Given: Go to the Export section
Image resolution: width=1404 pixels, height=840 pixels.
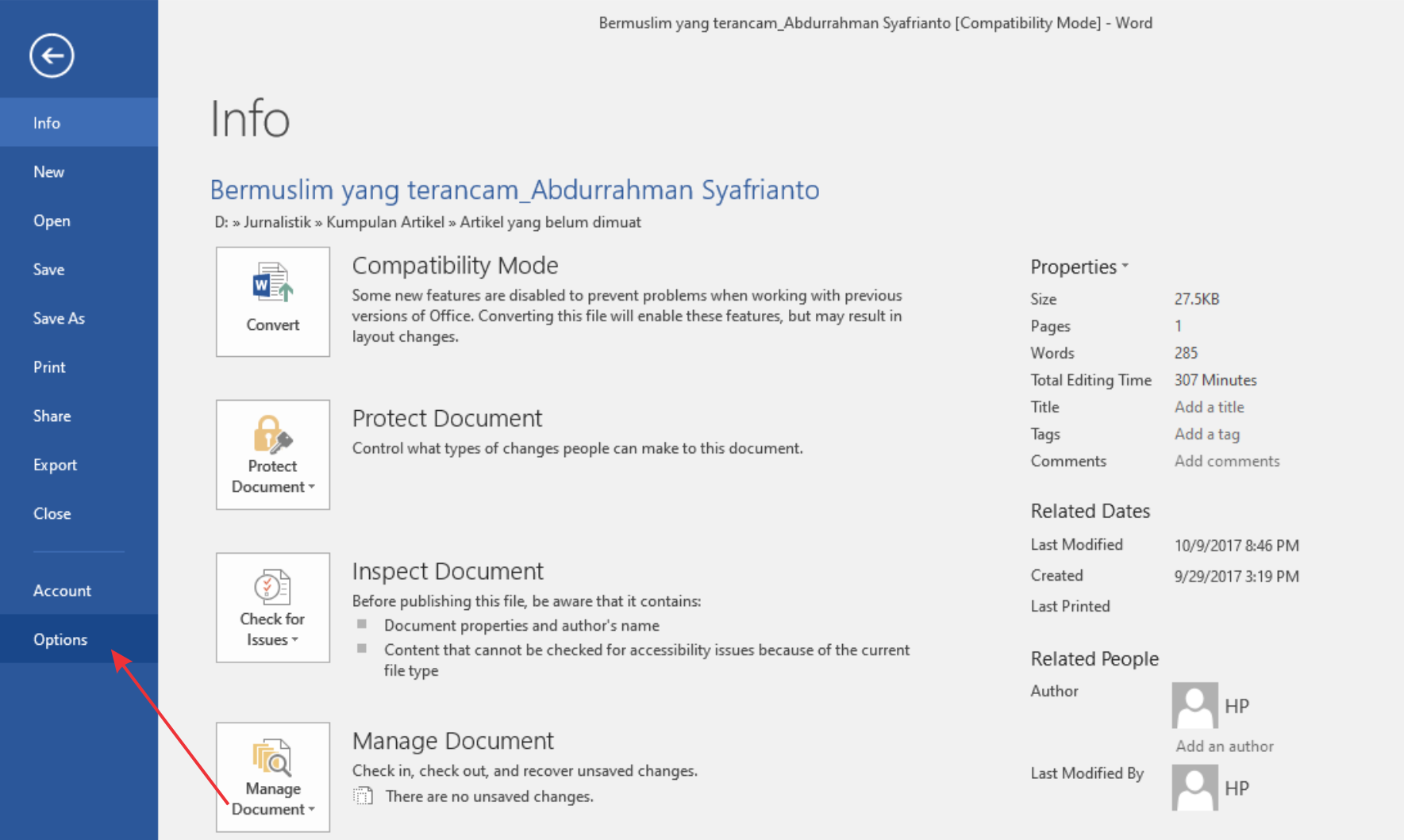Looking at the screenshot, I should pyautogui.click(x=55, y=465).
